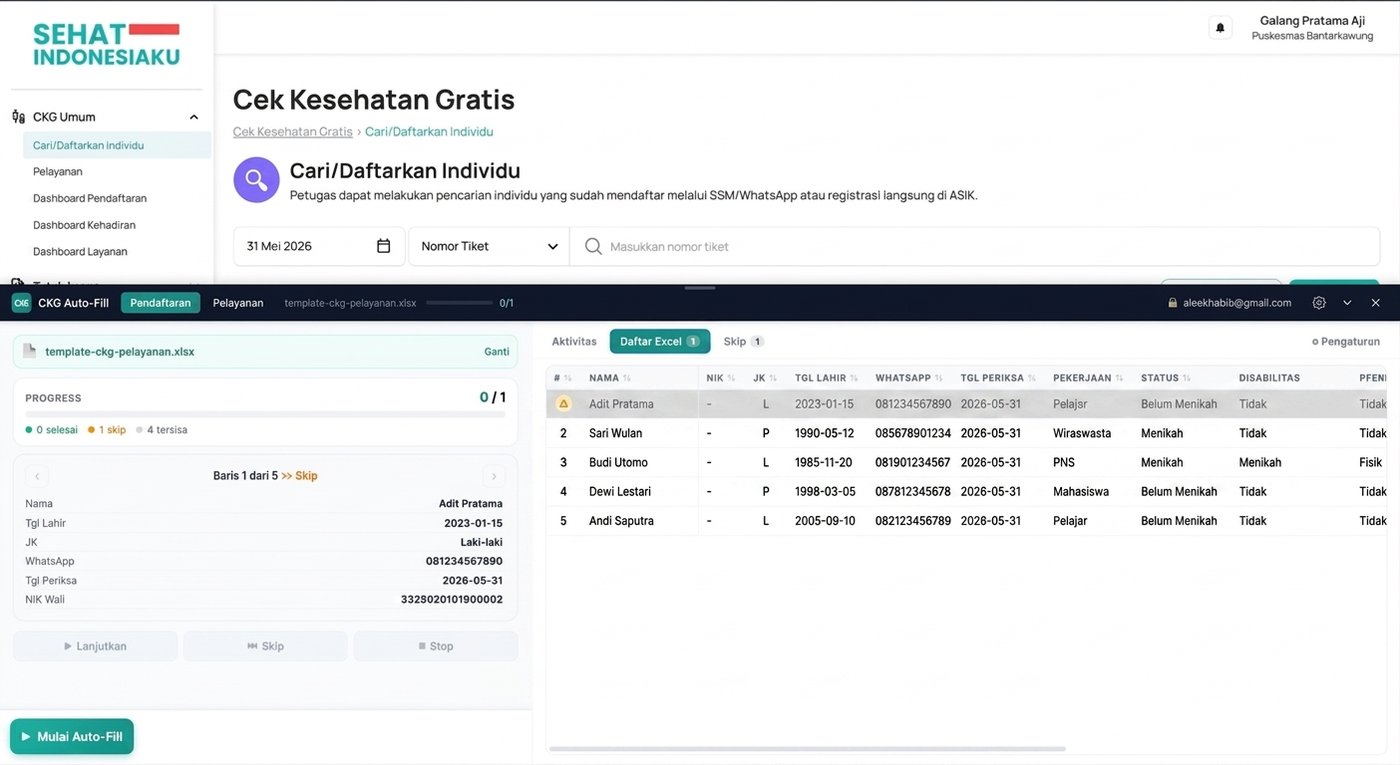The height and width of the screenshot is (765, 1400).
Task: Sort table by WHATSAPP column
Action: click(909, 378)
